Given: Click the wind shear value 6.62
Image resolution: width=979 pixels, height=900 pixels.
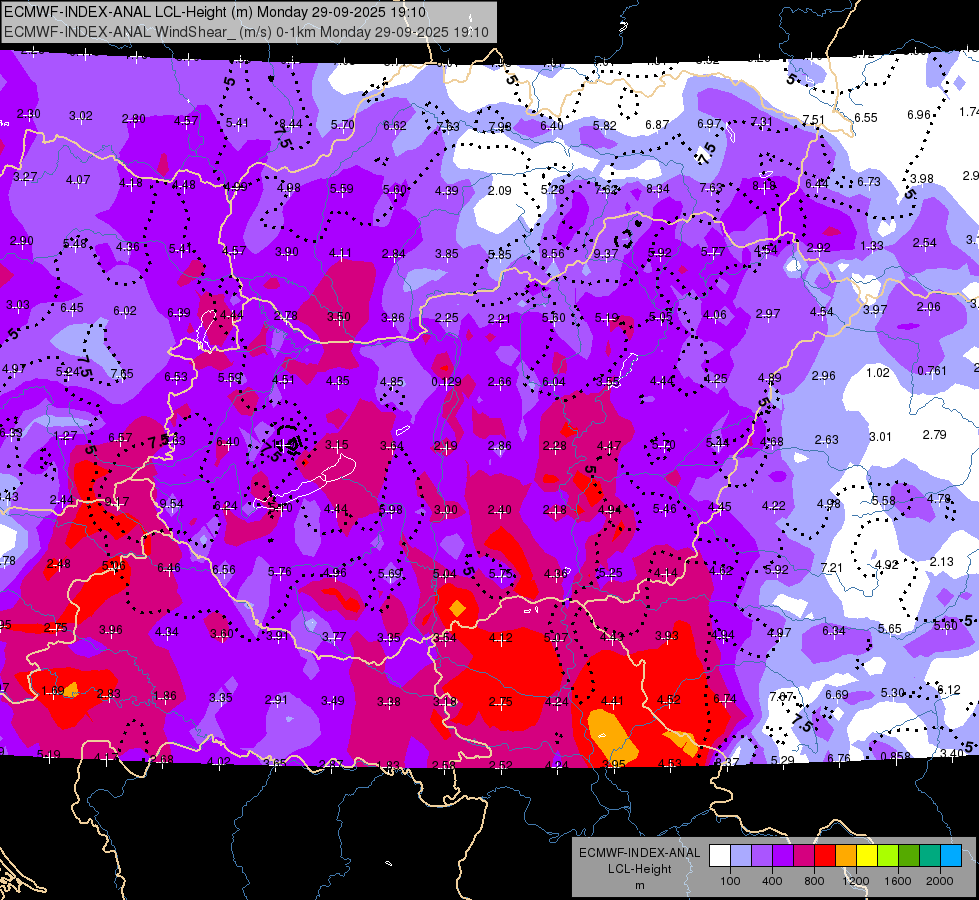Looking at the screenshot, I should click(395, 126).
